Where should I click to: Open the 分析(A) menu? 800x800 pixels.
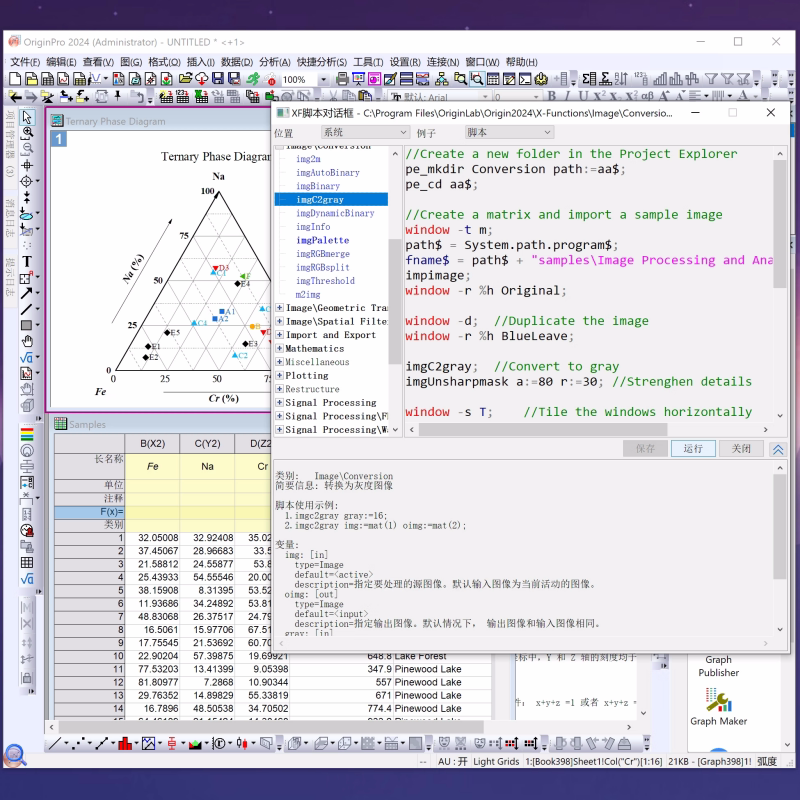[274, 62]
